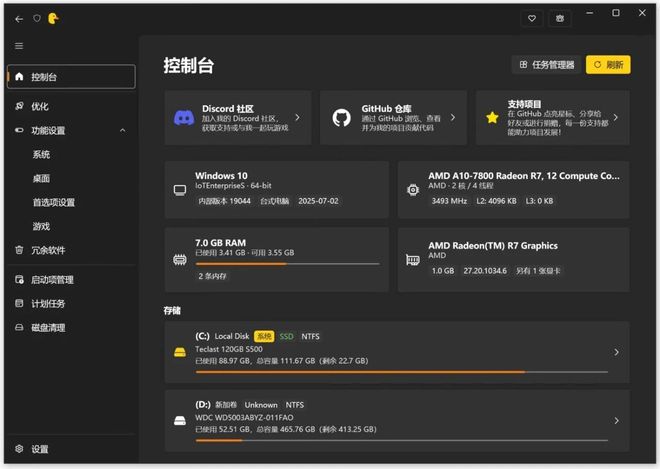
Task: Click the D: disk usage bar
Action: point(402,440)
